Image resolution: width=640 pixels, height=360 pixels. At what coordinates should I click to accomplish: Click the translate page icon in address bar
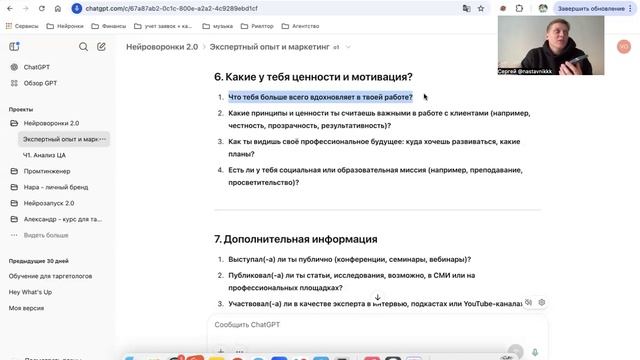point(466,9)
